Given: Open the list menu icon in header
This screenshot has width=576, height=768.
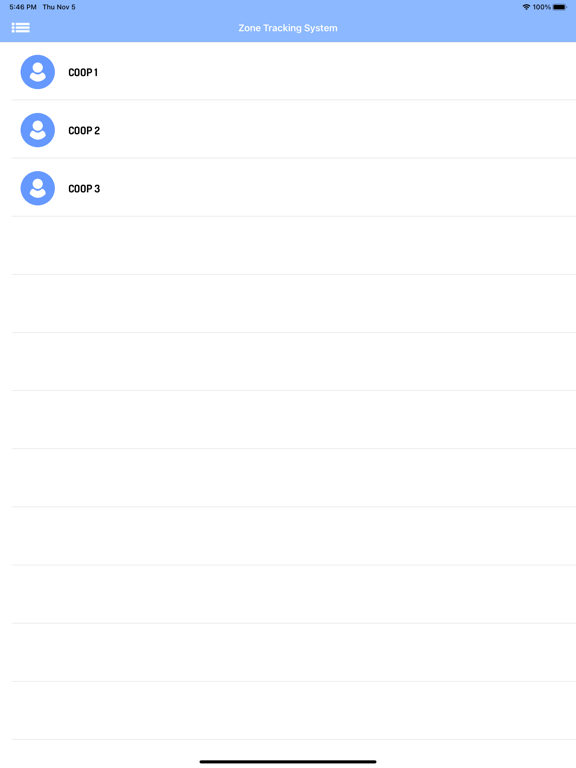Looking at the screenshot, I should click(21, 28).
